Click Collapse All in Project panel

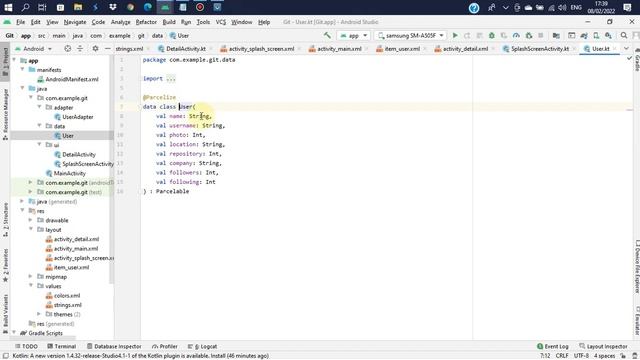(x=80, y=49)
